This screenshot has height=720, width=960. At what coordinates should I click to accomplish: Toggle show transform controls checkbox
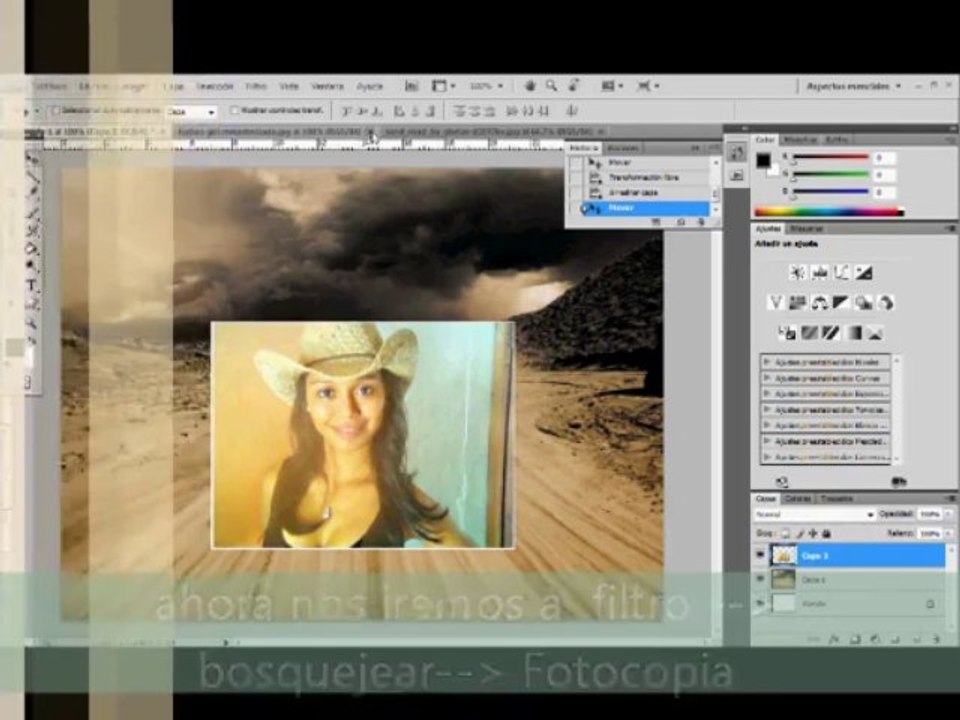234,111
